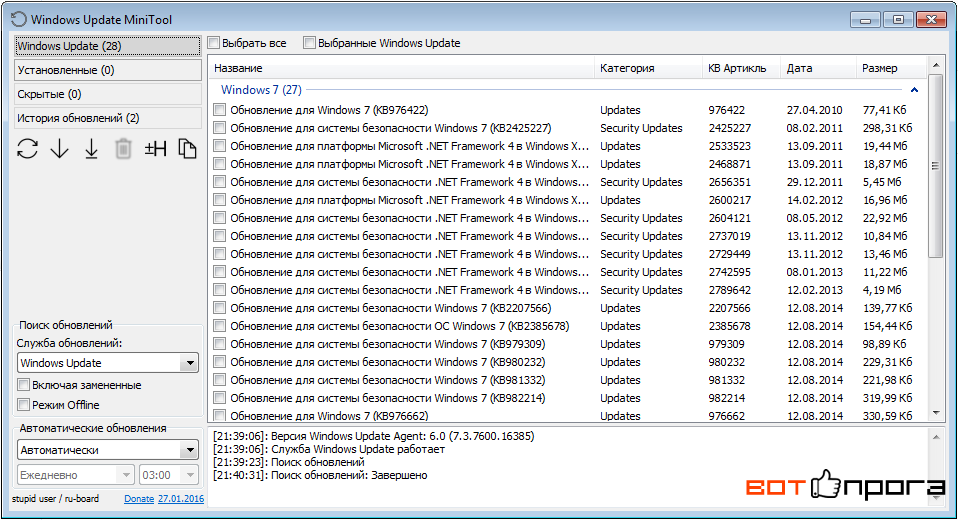Click the KB cell 2789642

(729, 290)
